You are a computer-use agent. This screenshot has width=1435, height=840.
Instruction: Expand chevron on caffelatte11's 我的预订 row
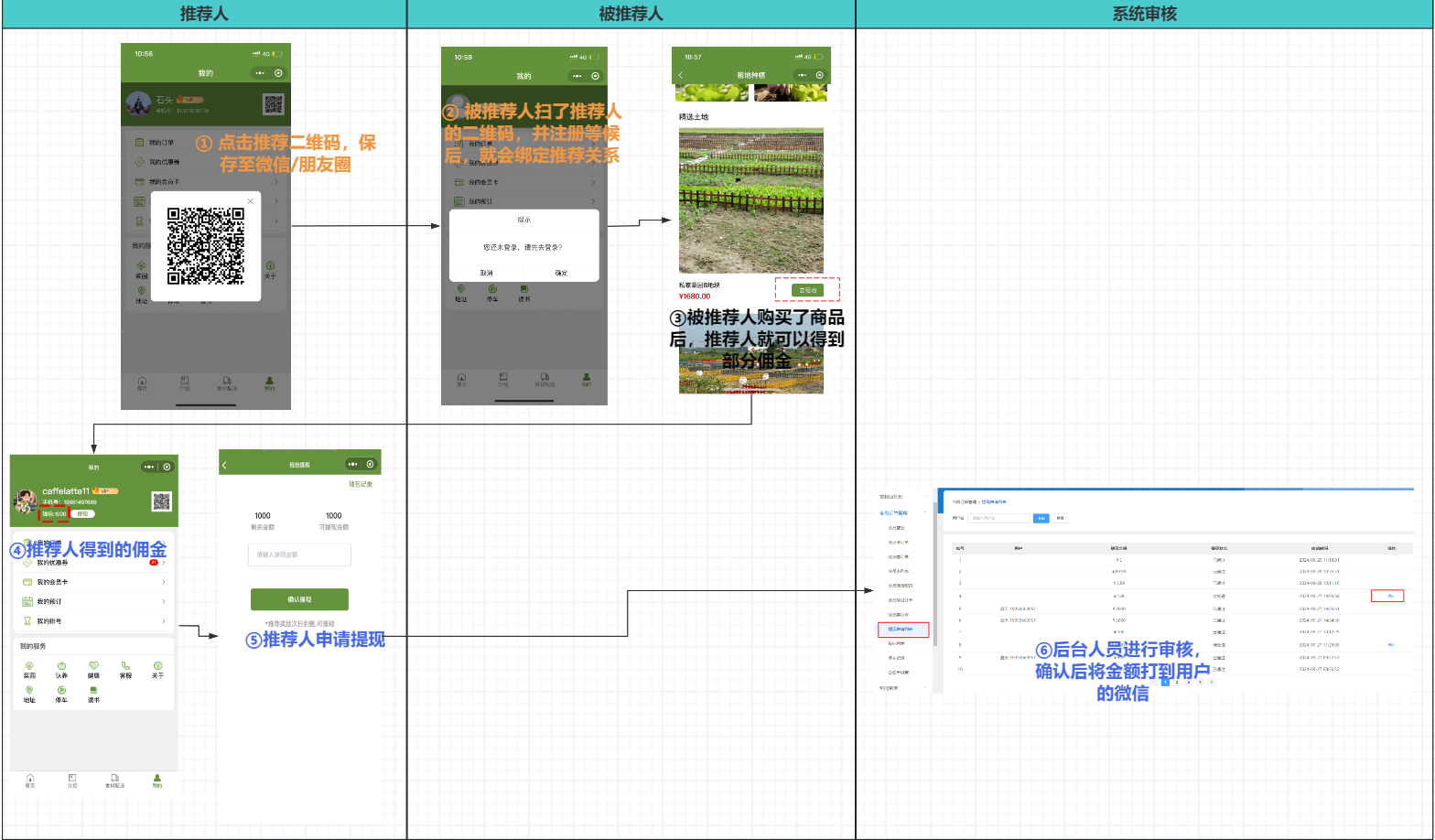point(164,601)
